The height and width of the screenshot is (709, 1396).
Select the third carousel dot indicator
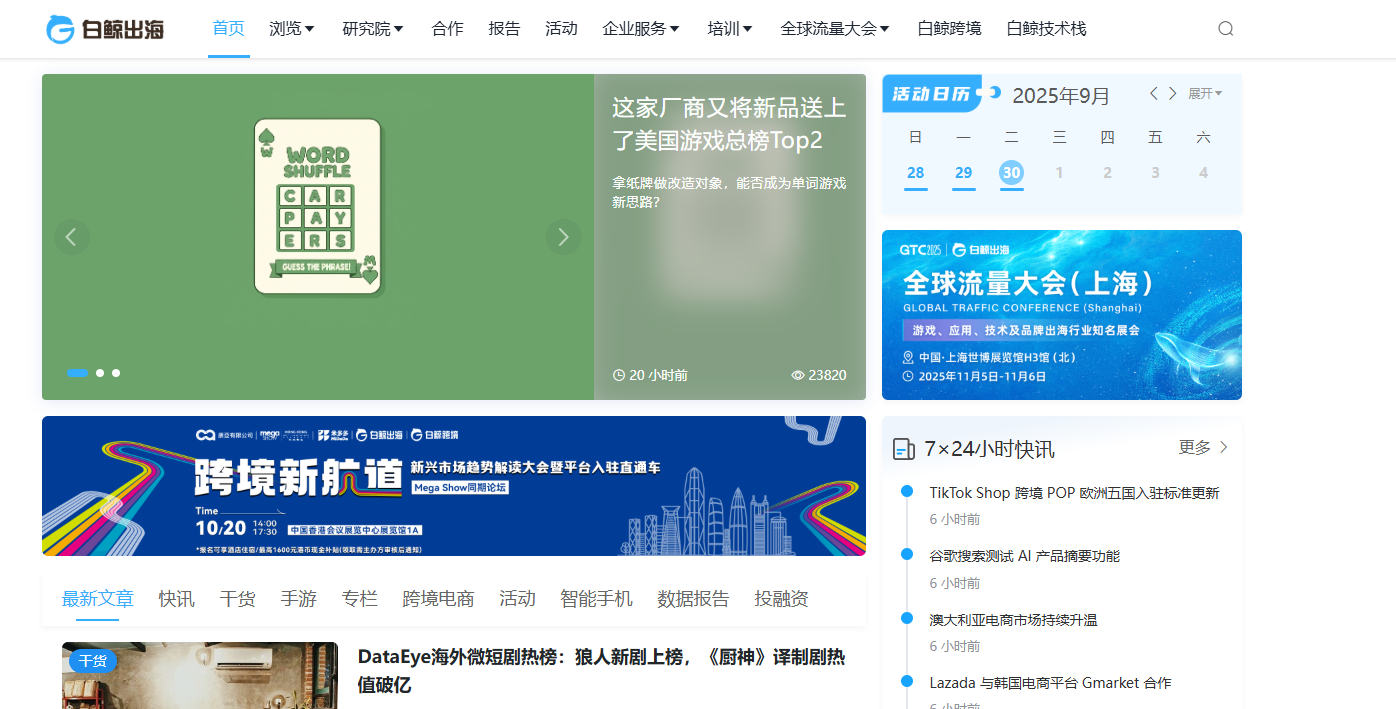[x=116, y=373]
